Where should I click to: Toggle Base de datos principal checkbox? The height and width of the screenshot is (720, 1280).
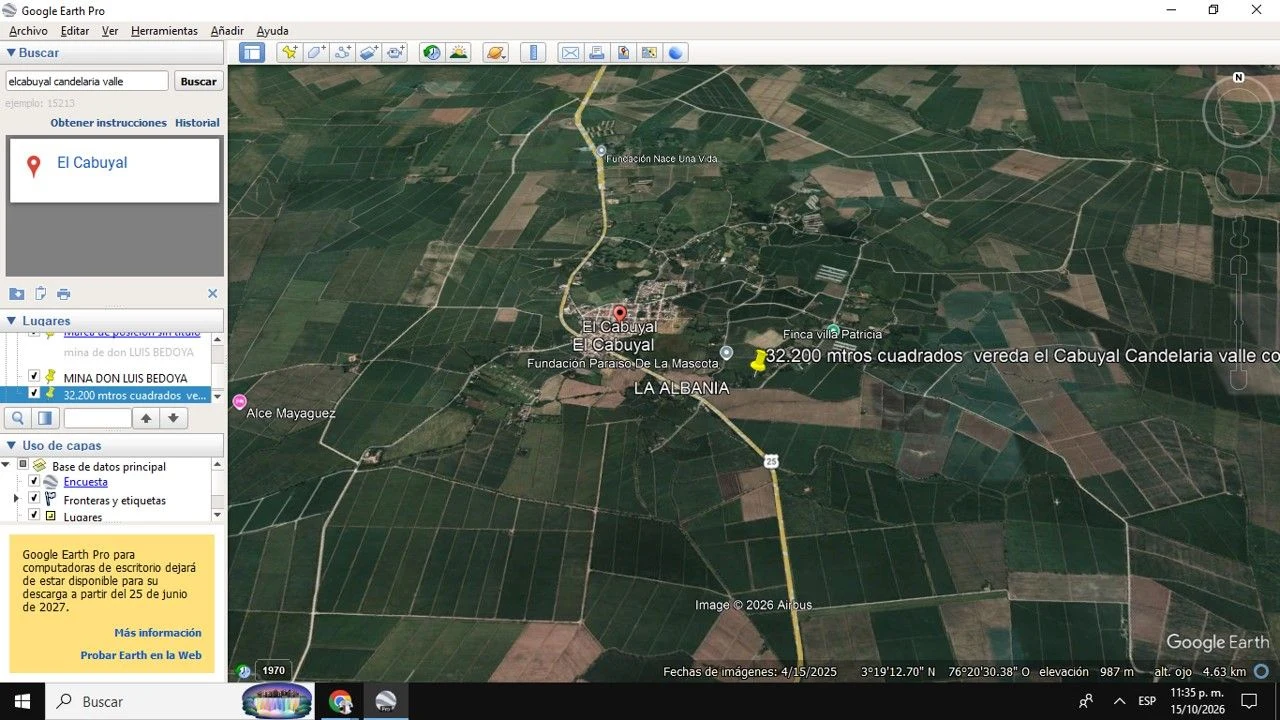point(23,465)
